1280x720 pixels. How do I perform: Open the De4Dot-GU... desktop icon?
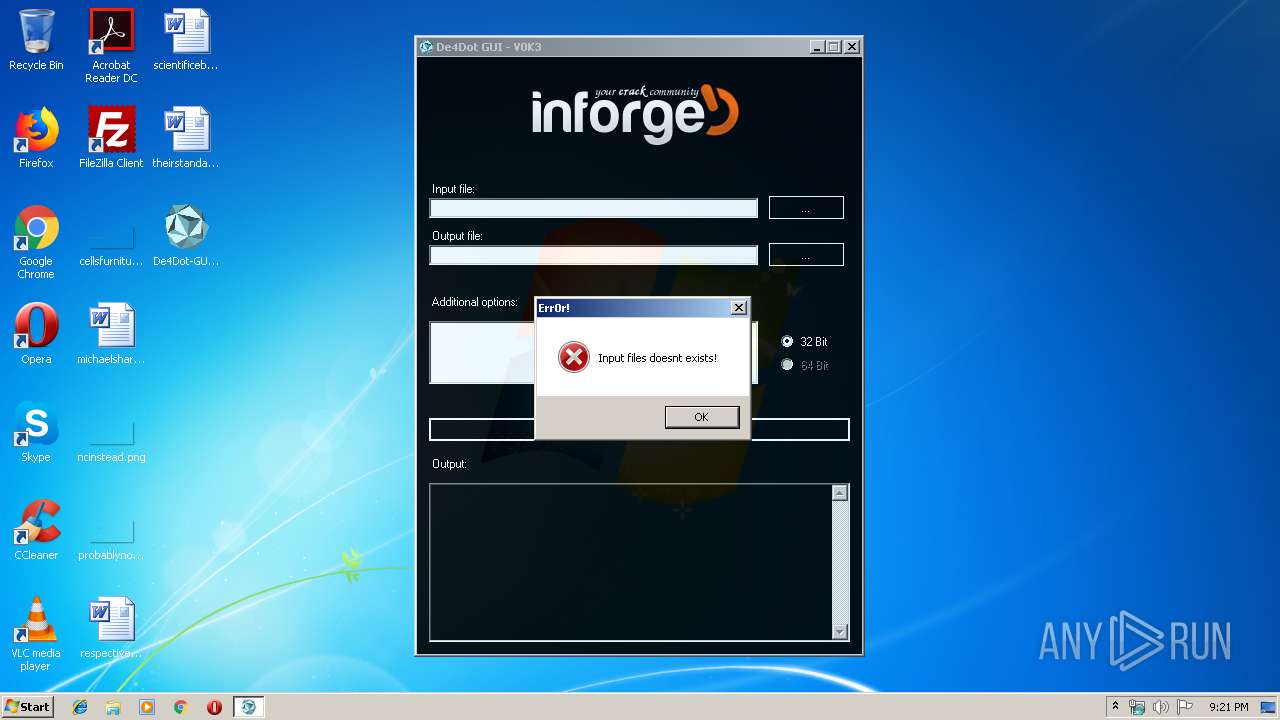pos(186,236)
